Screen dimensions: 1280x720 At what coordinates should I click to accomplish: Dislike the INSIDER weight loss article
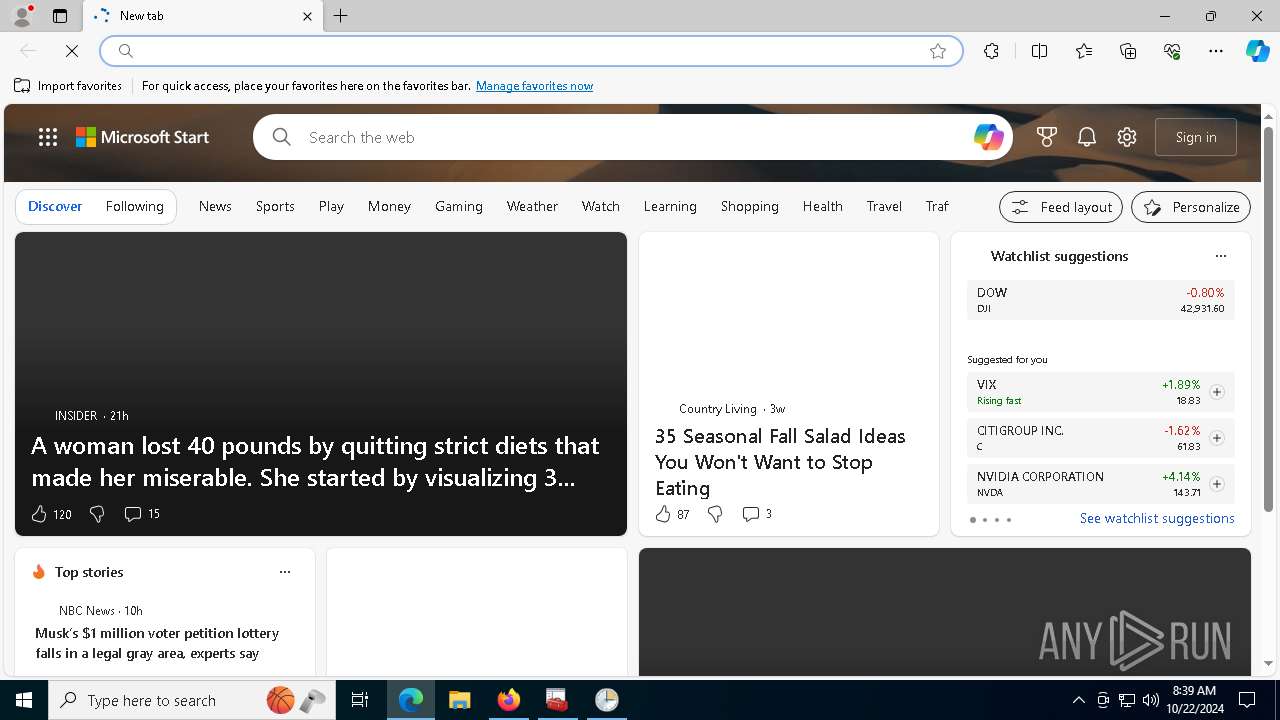(97, 514)
